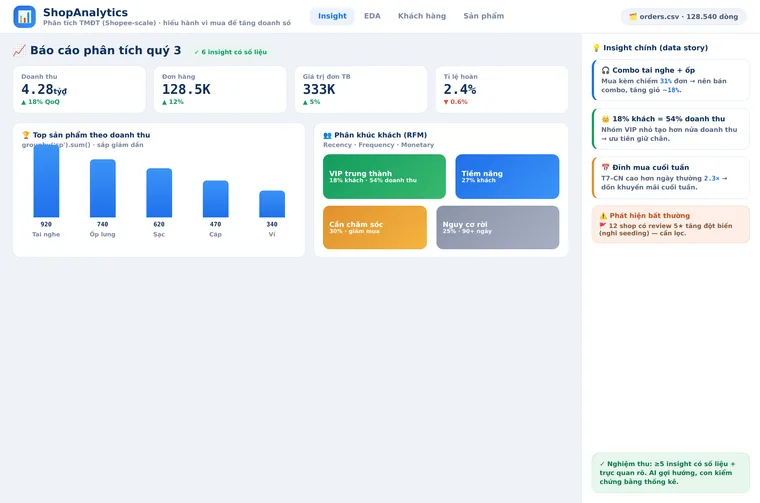
Task: Select the Nguy cơ rời segment
Action: [498, 227]
